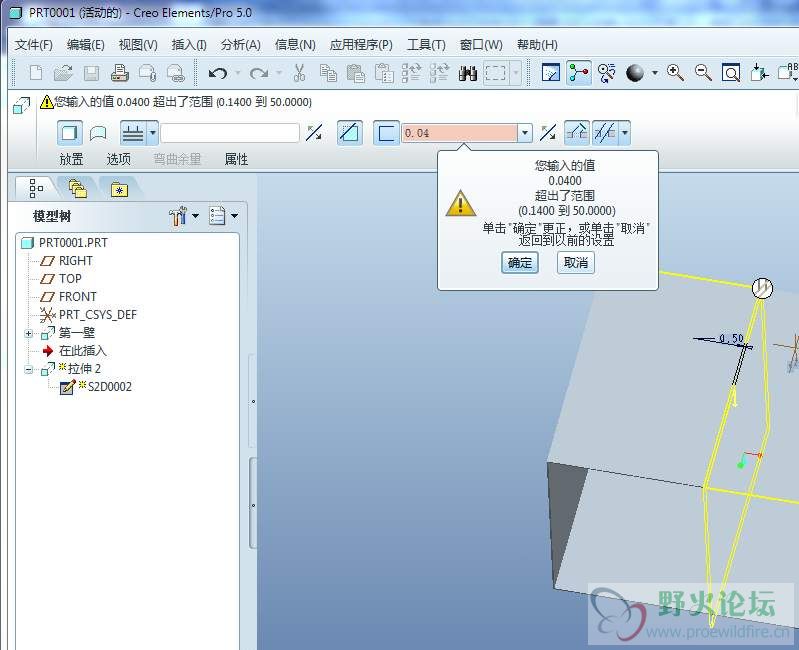Toggle spin center icon
The image size is (799, 650).
(578, 73)
